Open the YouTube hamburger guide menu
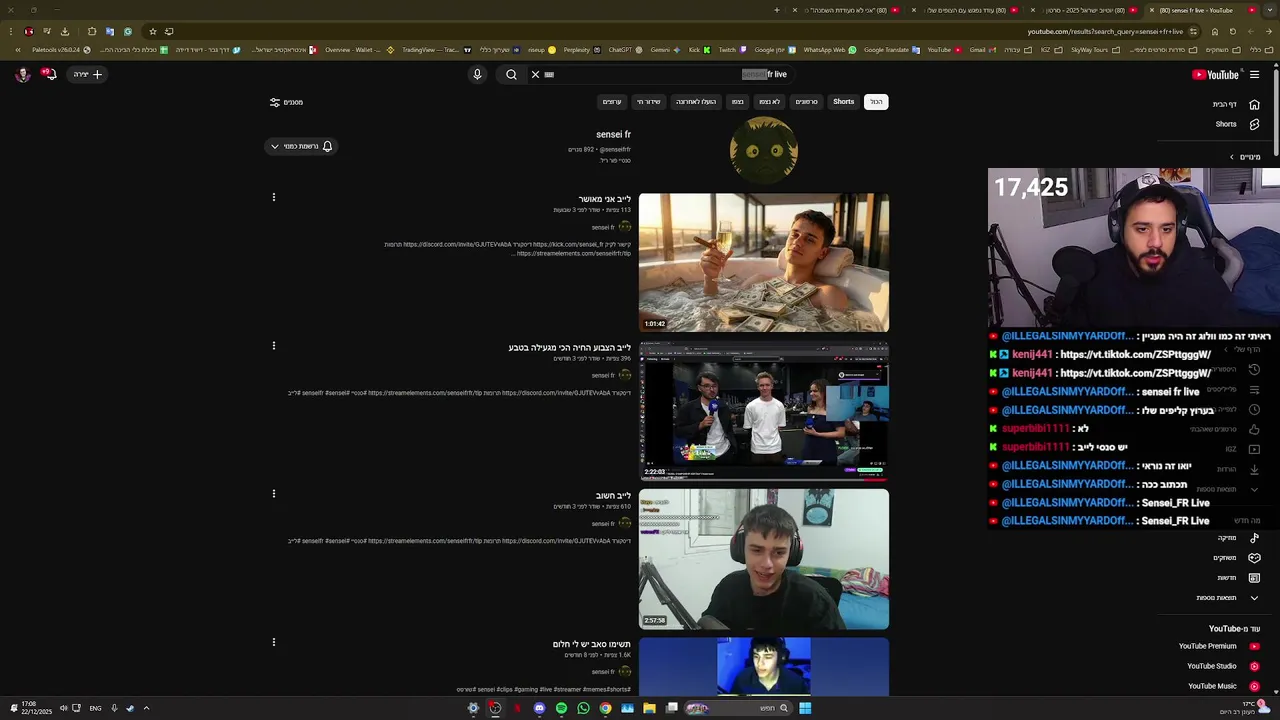The height and width of the screenshot is (720, 1280). pos(1254,74)
